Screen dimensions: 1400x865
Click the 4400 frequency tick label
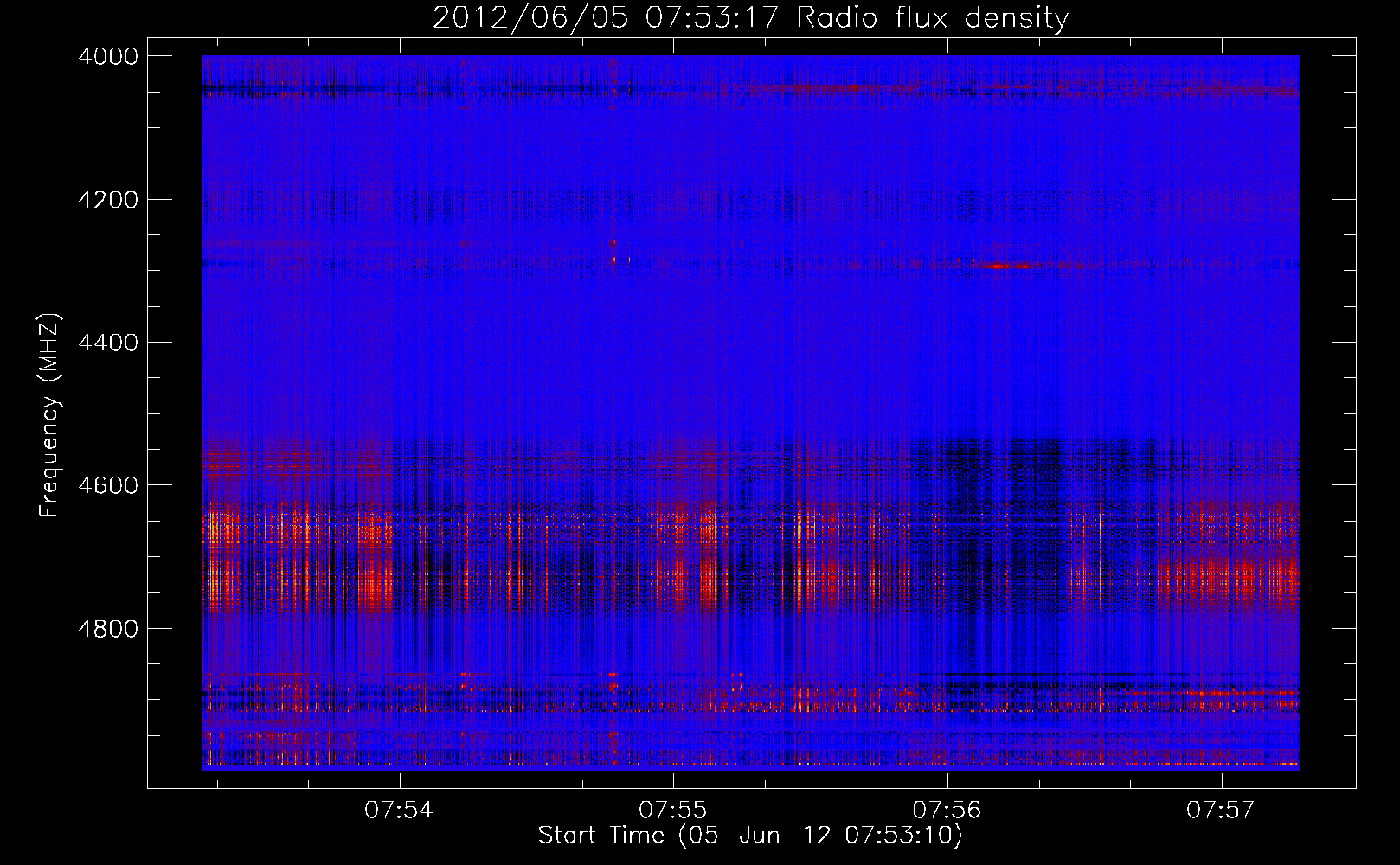[x=108, y=343]
